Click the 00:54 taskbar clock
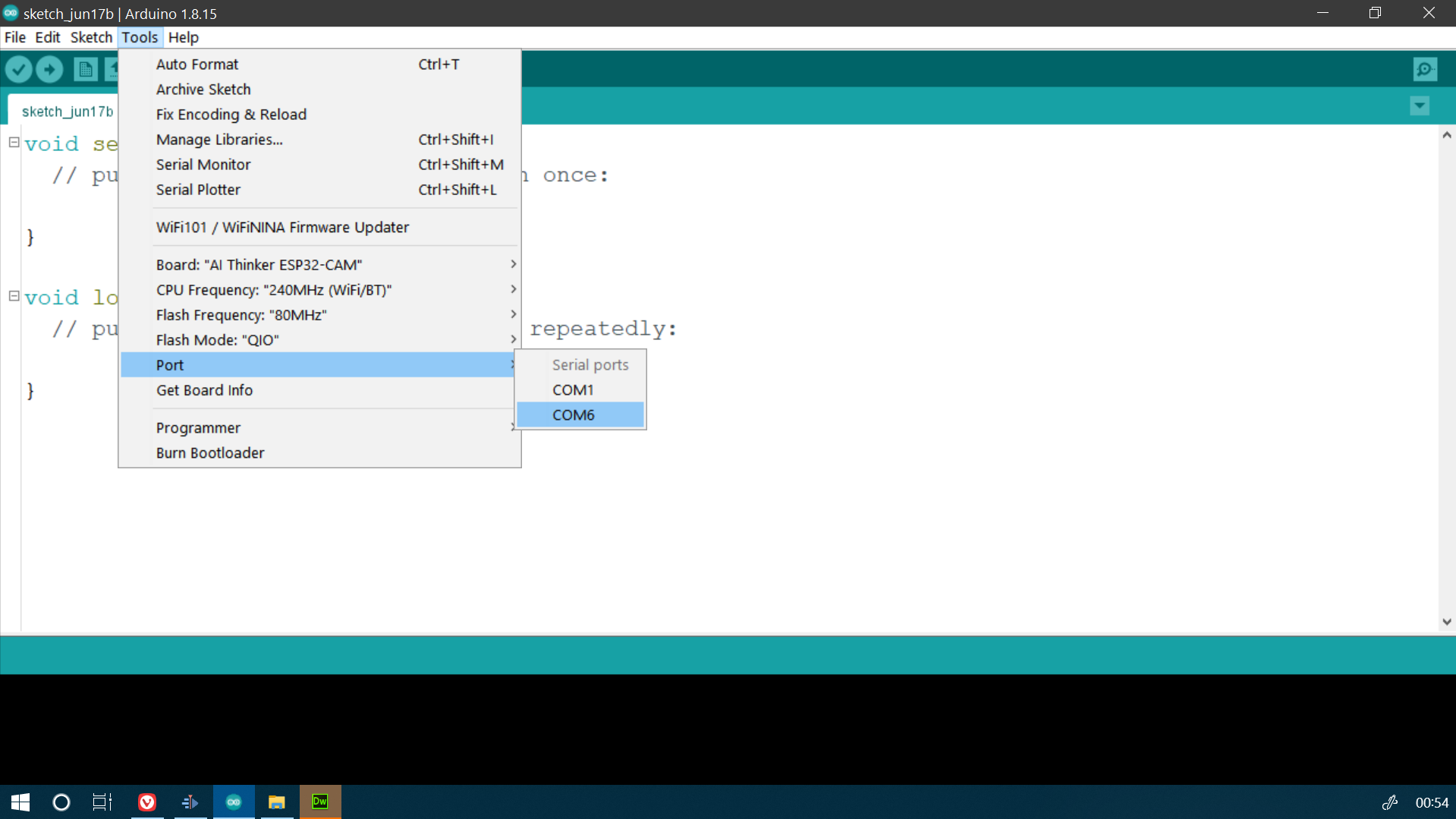The width and height of the screenshot is (1456, 819). [x=1432, y=802]
